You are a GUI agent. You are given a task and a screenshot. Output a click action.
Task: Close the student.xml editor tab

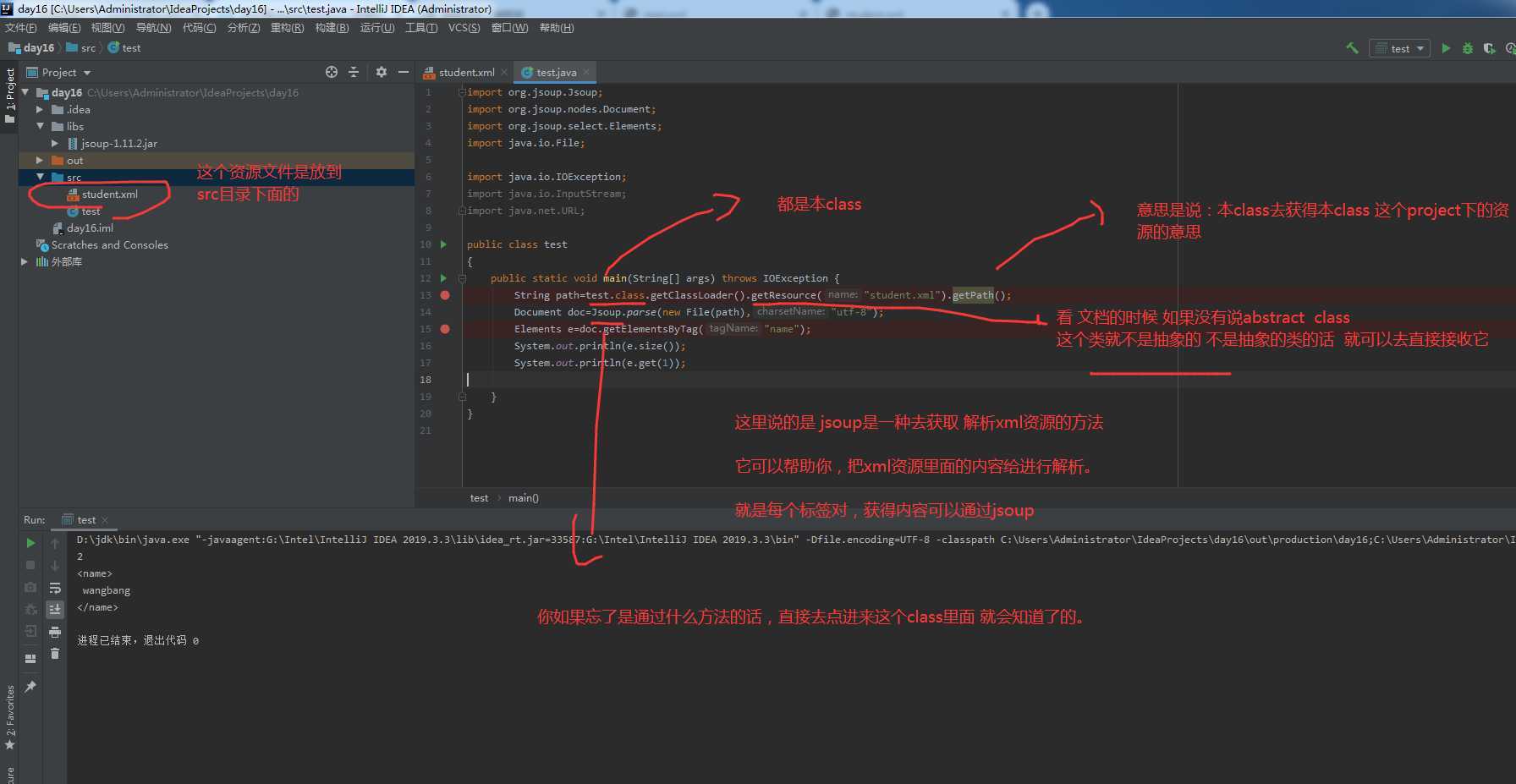pos(504,72)
